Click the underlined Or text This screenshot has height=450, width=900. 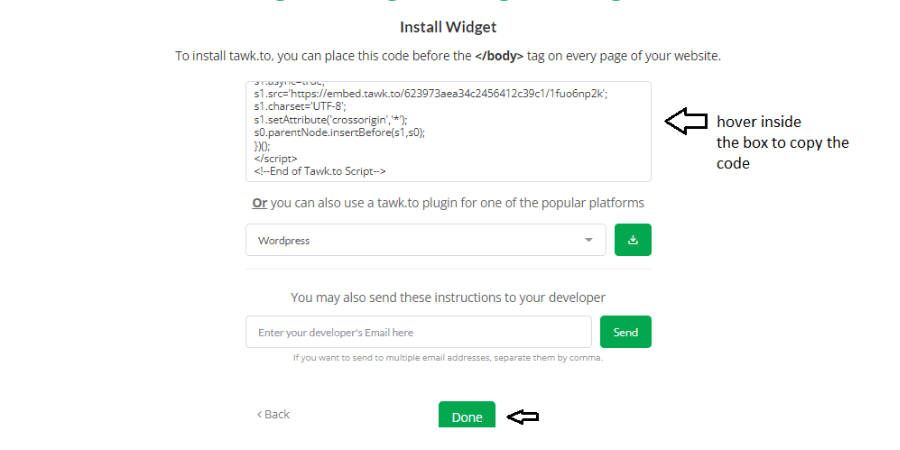[259, 203]
